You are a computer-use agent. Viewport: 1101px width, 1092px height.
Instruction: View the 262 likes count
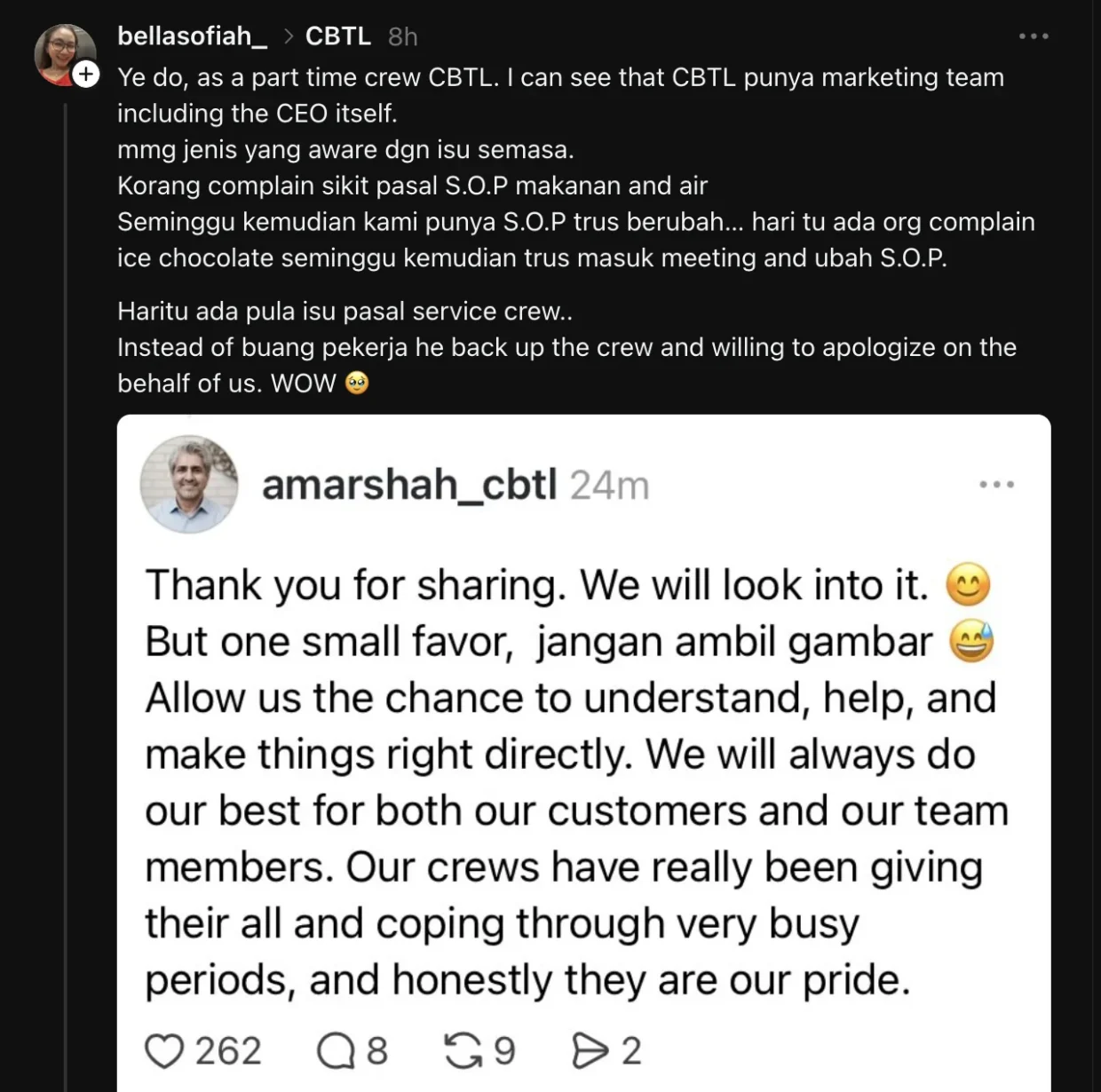tap(228, 1051)
